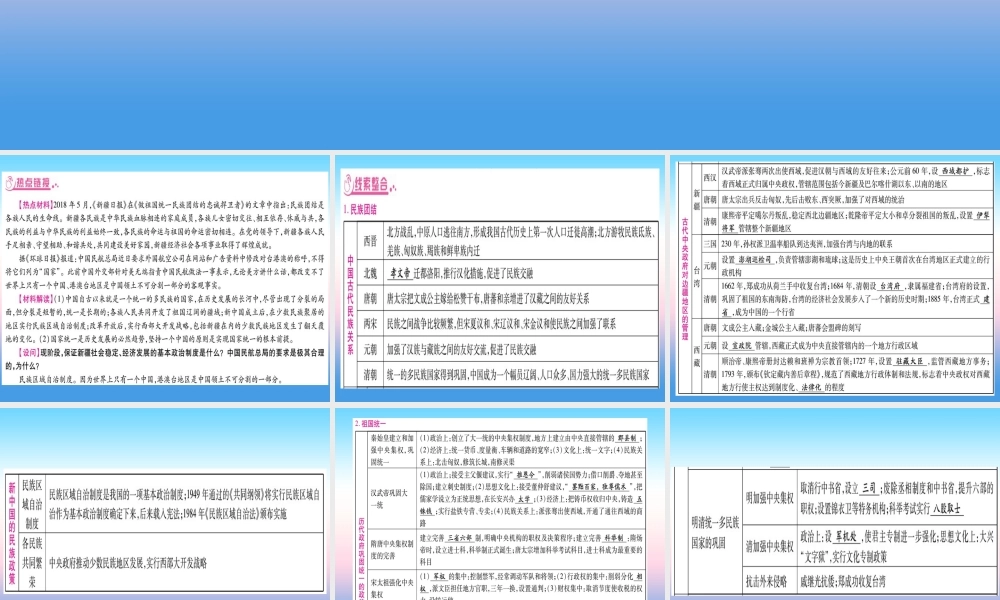Select the 【材料解读】 label
1000x600 pixels.
pyautogui.click(x=36, y=299)
